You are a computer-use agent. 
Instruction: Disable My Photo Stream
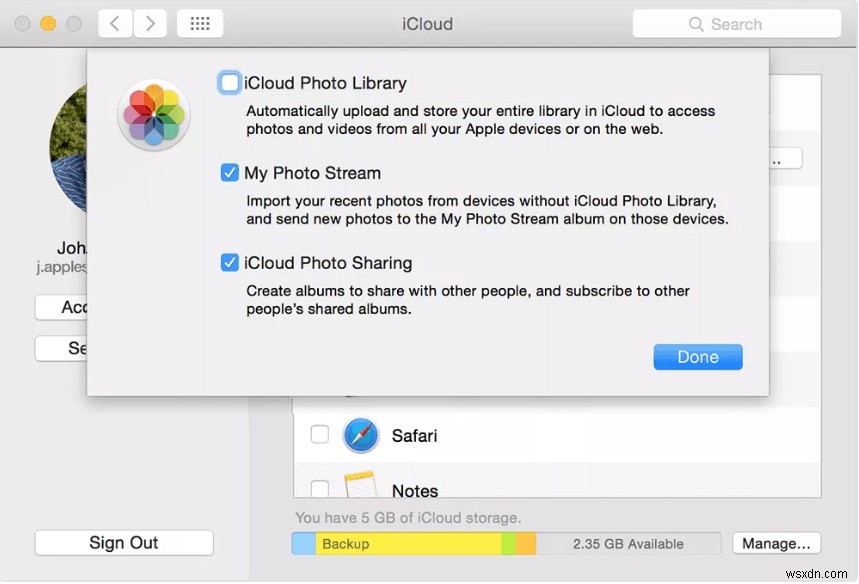[x=229, y=172]
